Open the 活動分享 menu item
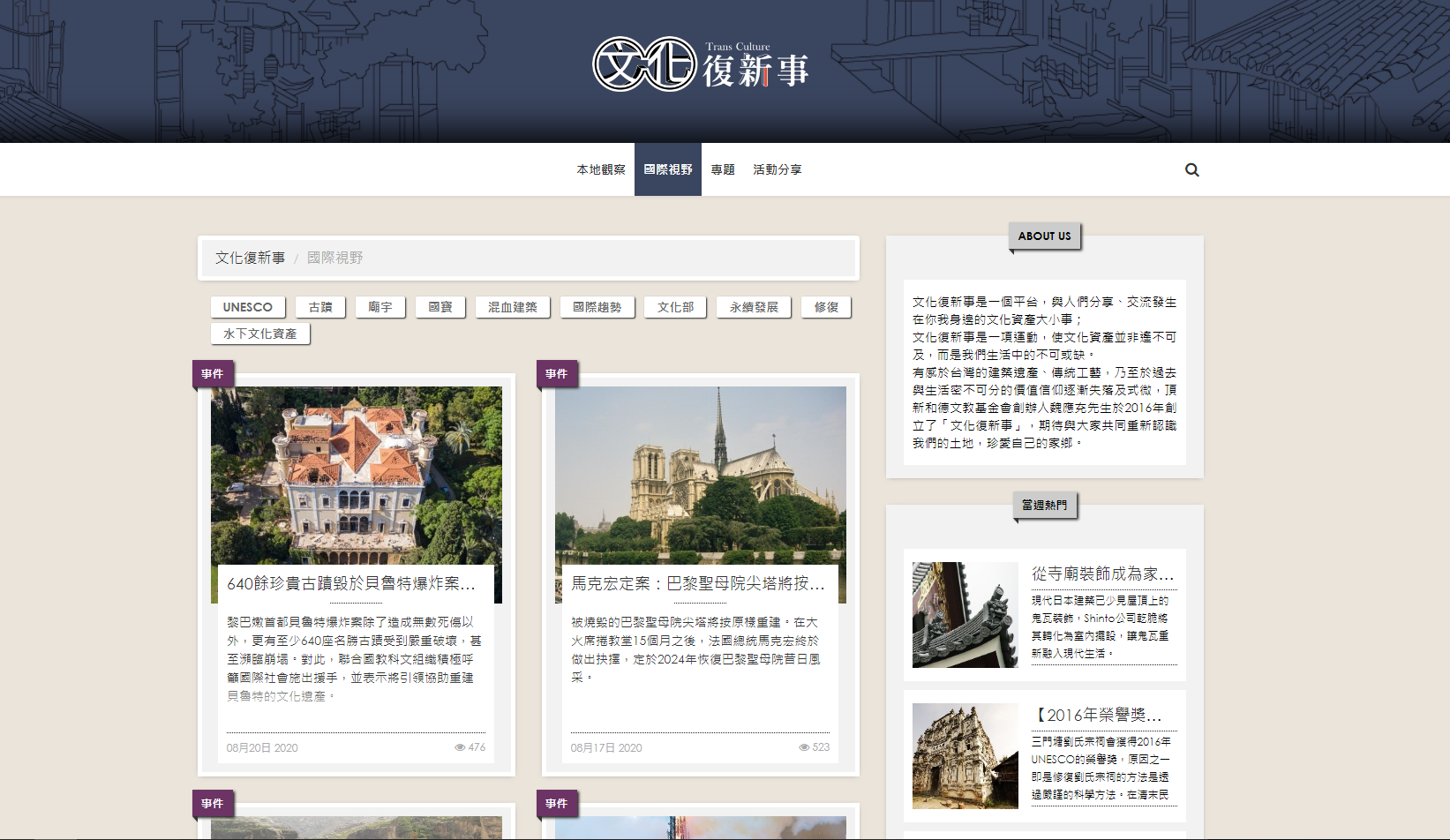 (778, 169)
